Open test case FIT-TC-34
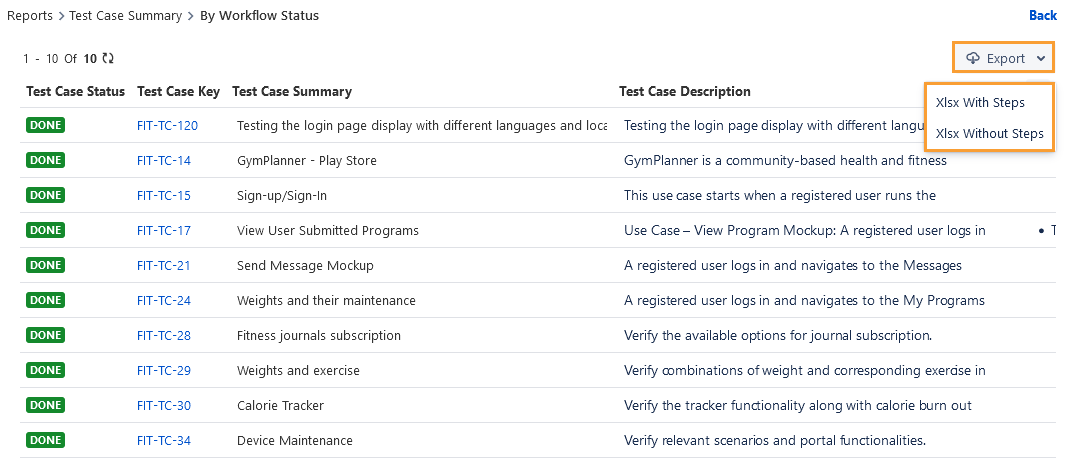The width and height of the screenshot is (1066, 458). (x=164, y=440)
